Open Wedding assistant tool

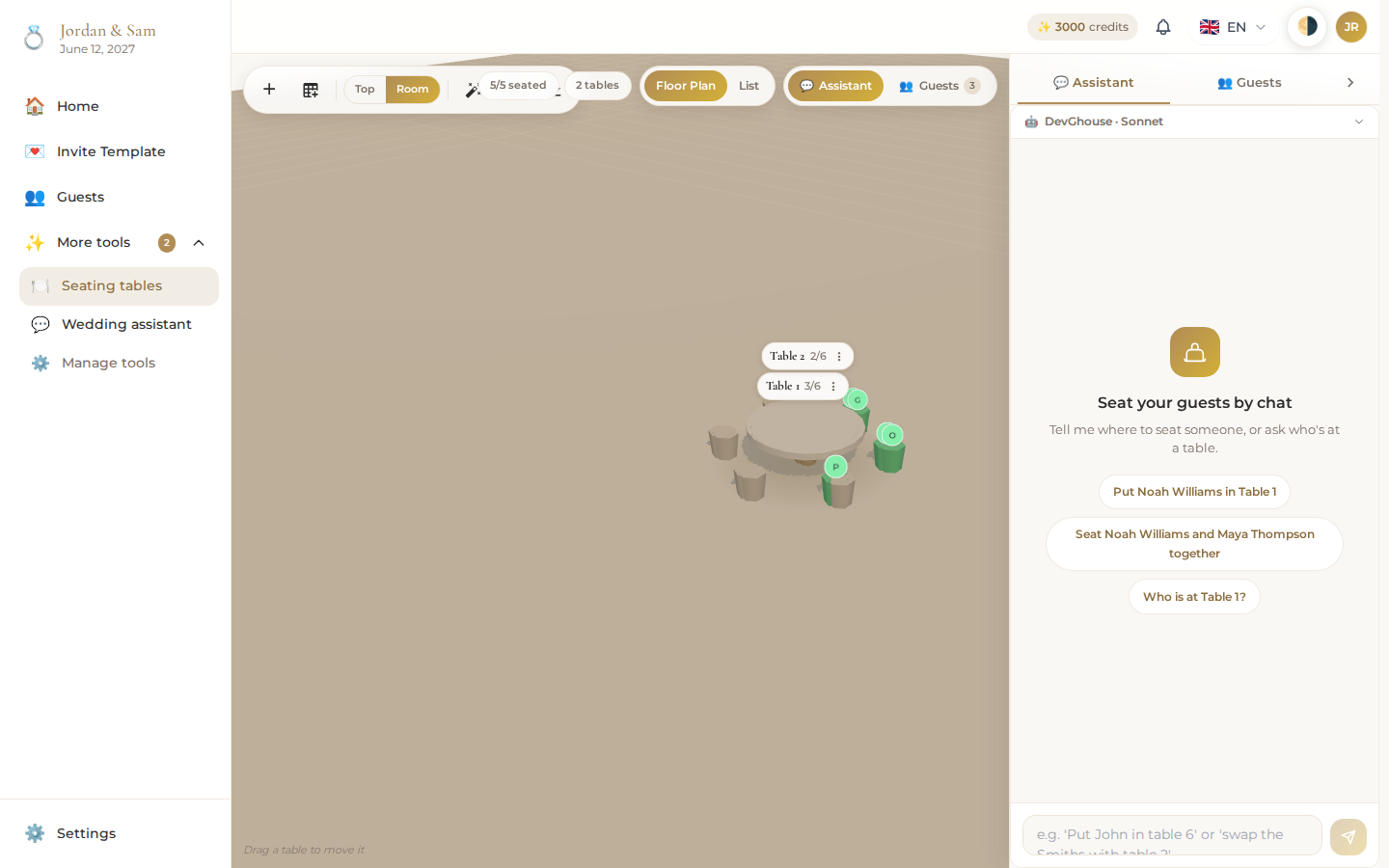point(119,325)
